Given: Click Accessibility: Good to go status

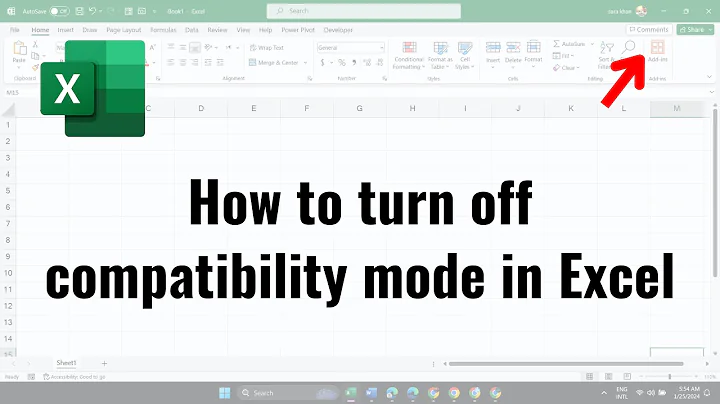Looking at the screenshot, I should [74, 377].
